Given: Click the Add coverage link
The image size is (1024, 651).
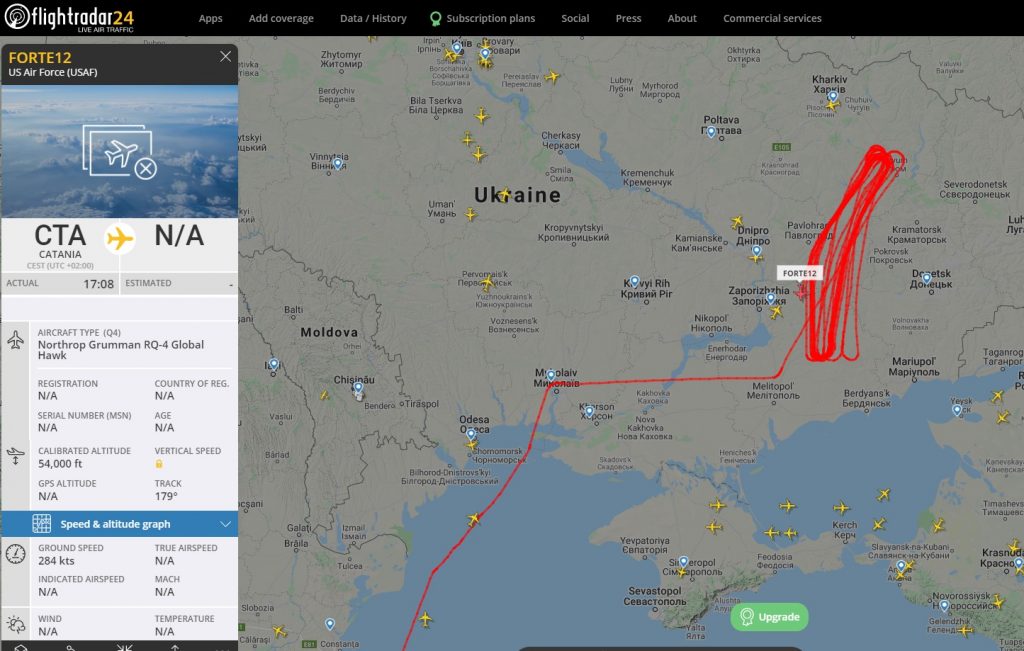Looking at the screenshot, I should pyautogui.click(x=281, y=18).
